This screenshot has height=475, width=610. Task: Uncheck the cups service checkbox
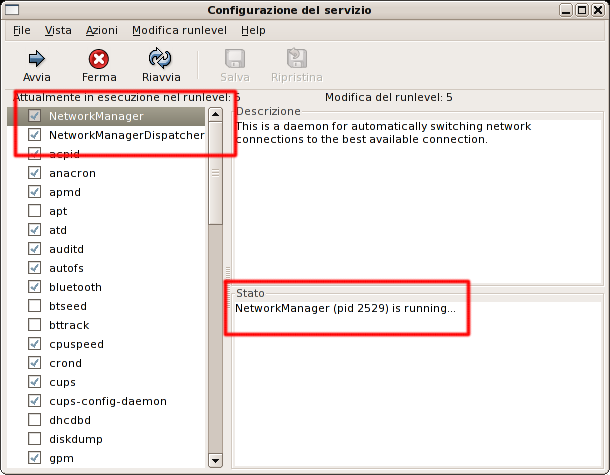pyautogui.click(x=35, y=382)
